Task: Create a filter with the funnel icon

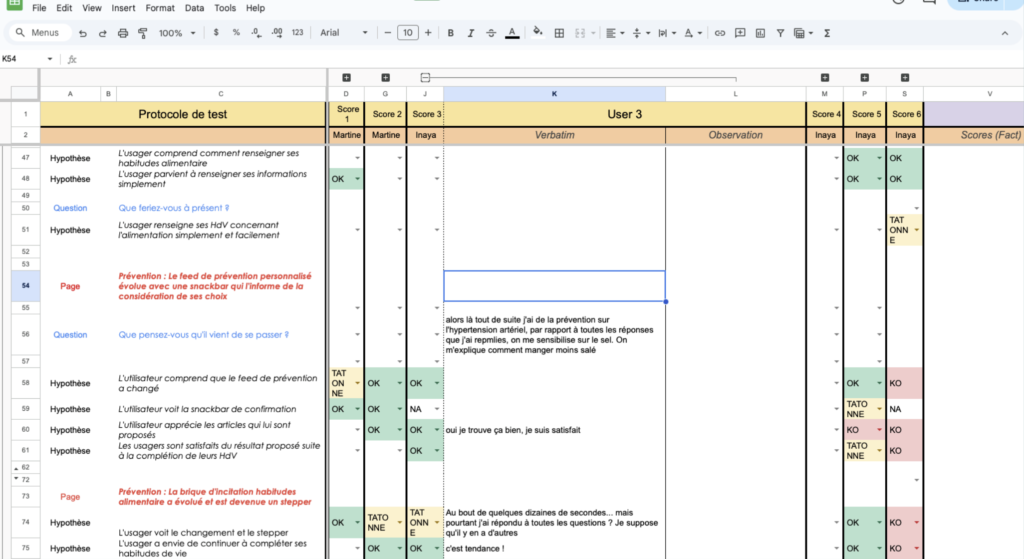Action: [780, 33]
